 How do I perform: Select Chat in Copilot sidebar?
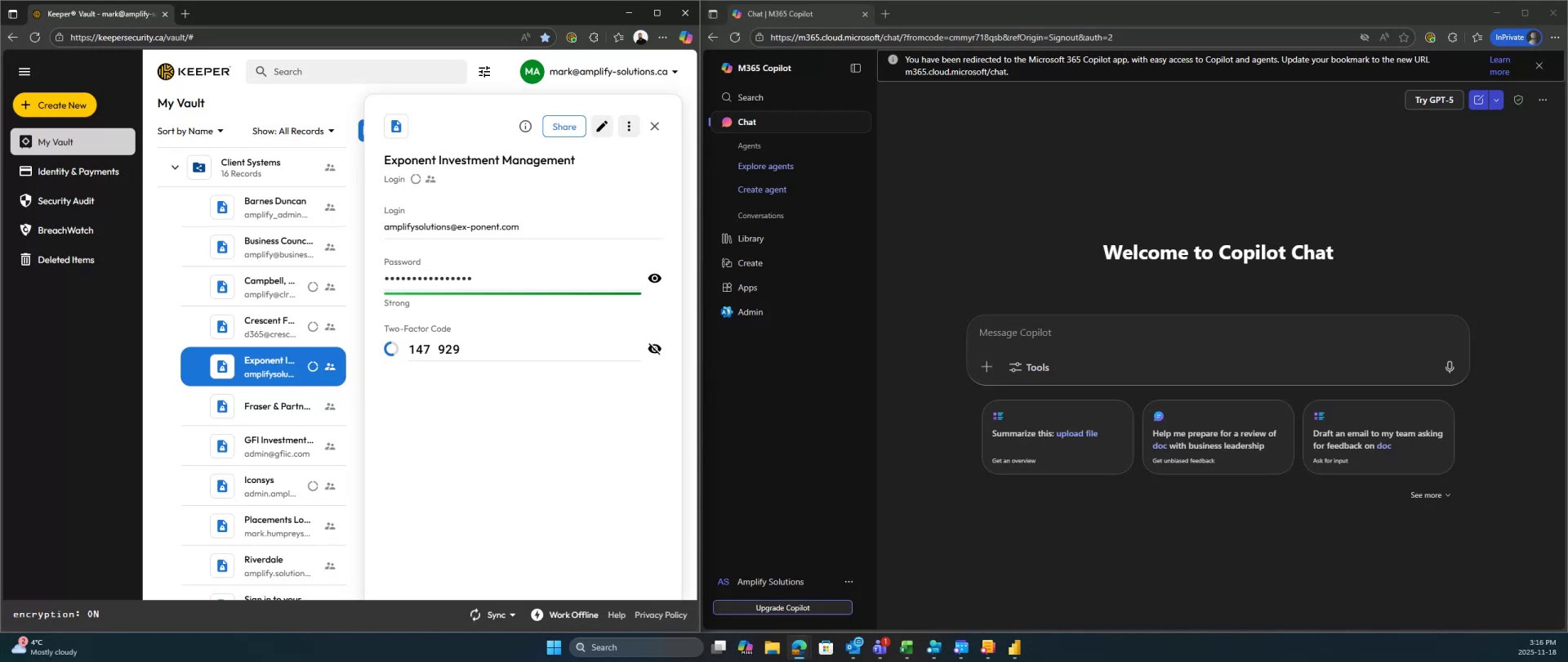(x=789, y=122)
